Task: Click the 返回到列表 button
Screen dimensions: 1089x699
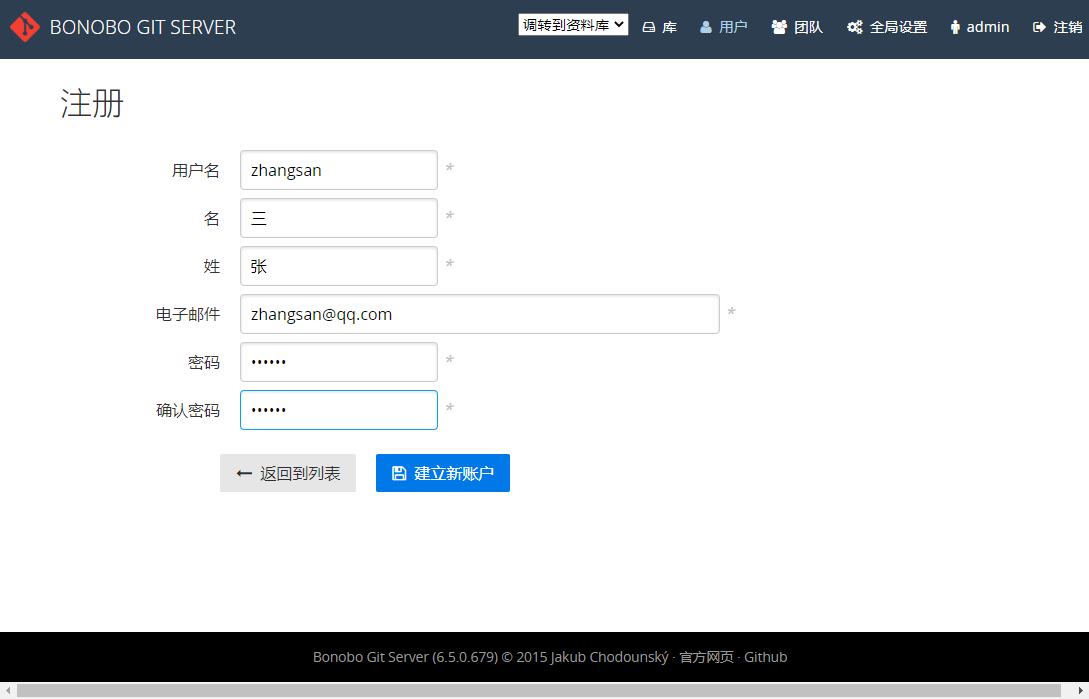Action: 288,473
